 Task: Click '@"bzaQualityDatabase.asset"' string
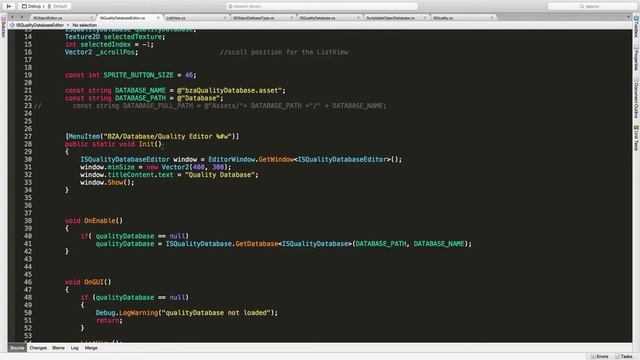coord(229,91)
